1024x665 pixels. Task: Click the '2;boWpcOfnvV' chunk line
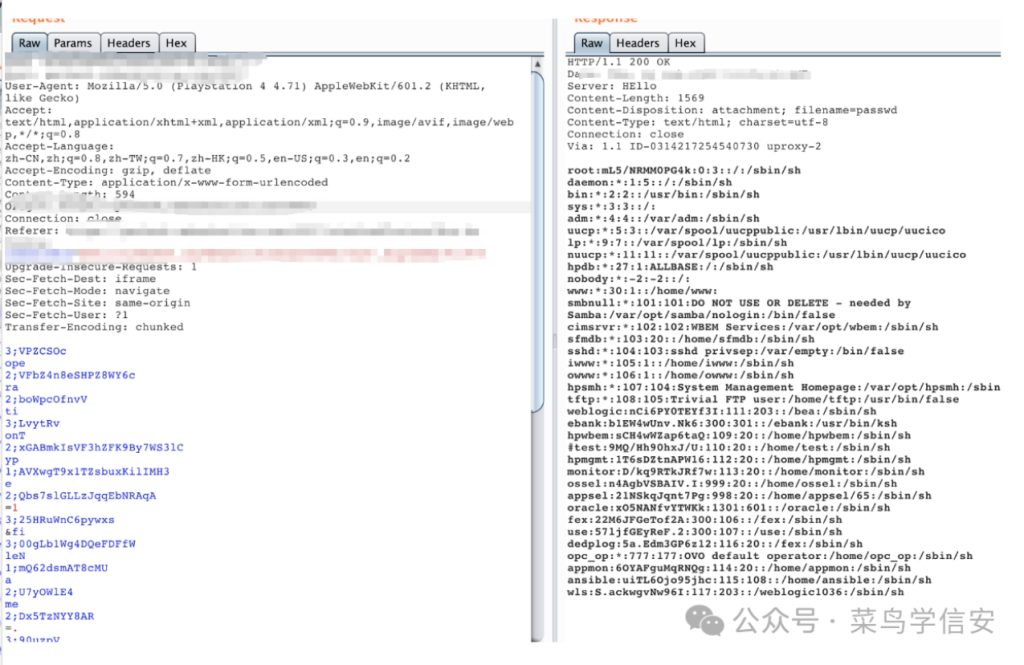(x=46, y=399)
